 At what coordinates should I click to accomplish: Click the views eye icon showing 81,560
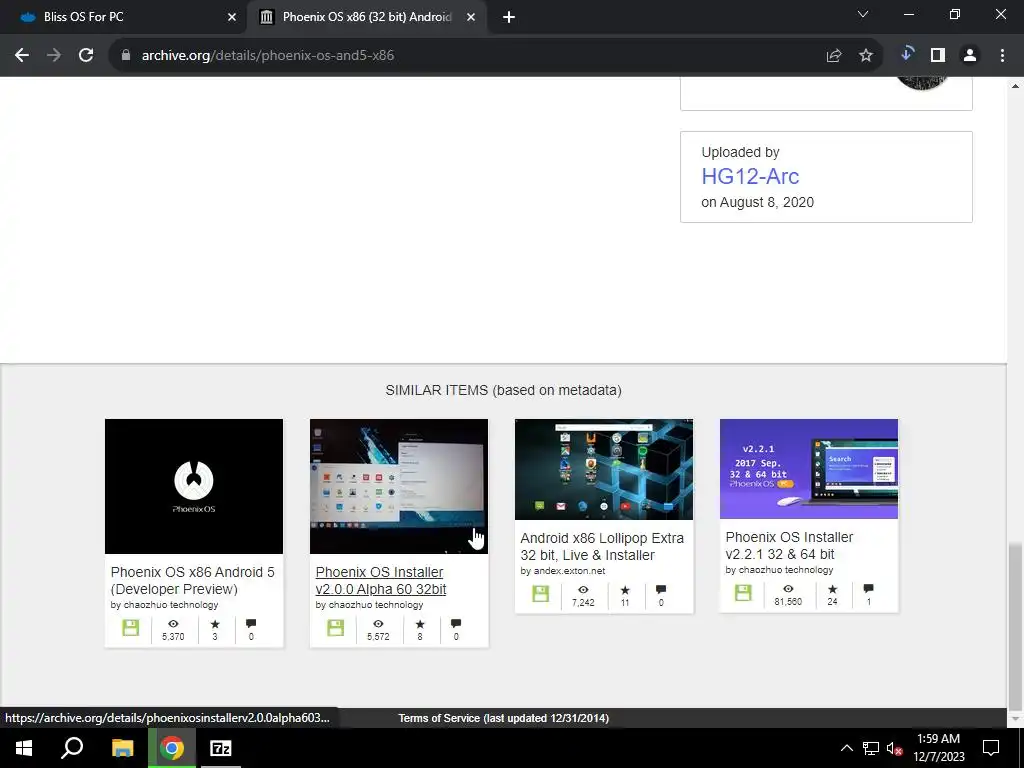point(788,589)
